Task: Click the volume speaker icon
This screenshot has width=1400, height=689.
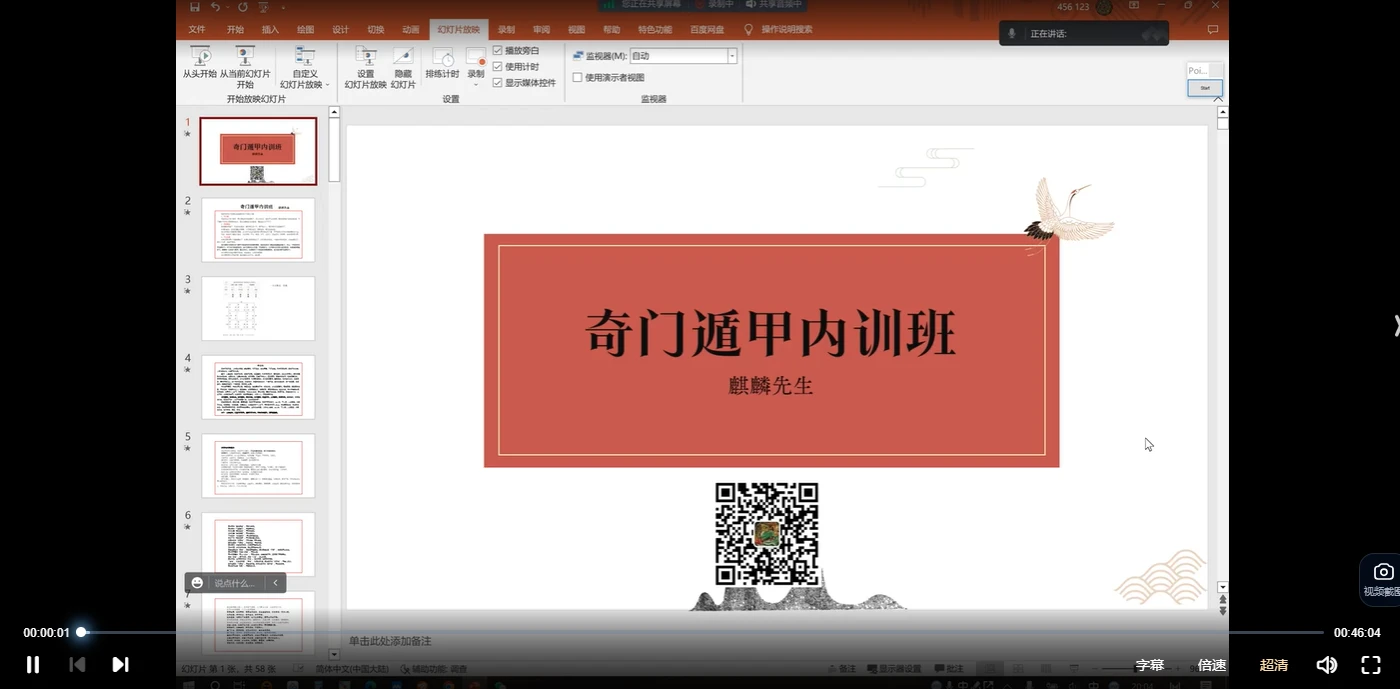Action: coord(1327,665)
